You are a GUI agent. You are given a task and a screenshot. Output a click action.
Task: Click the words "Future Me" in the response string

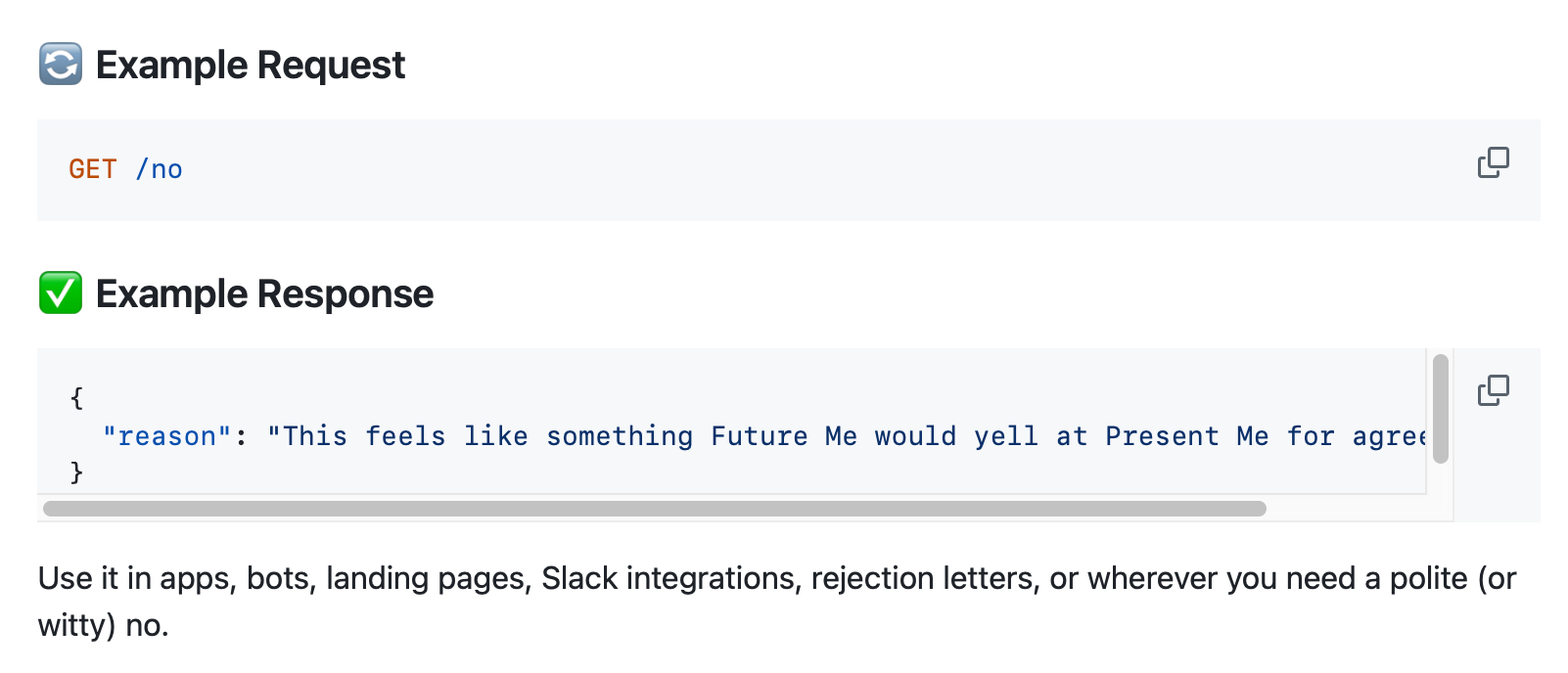click(x=784, y=436)
